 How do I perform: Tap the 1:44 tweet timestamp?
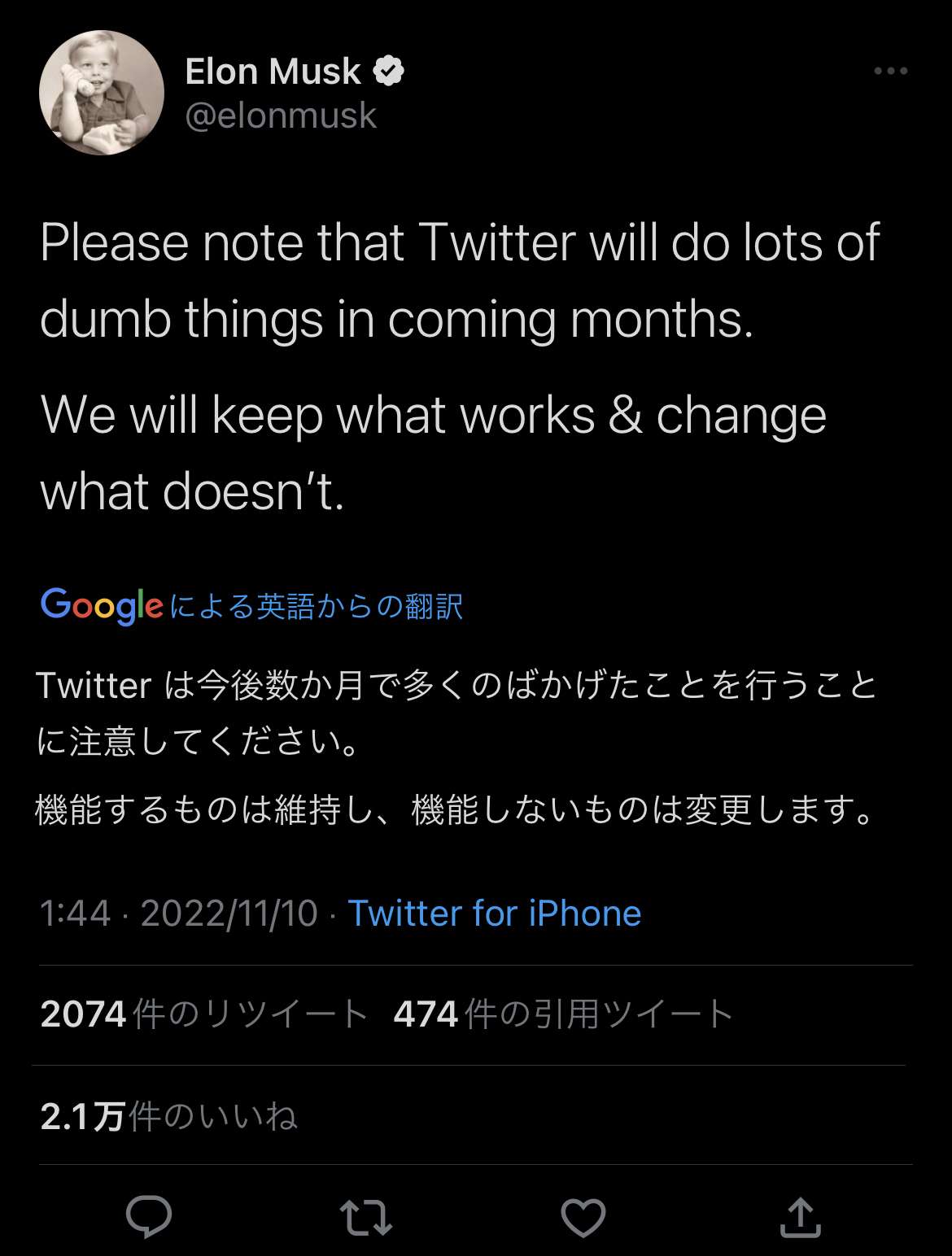[x=75, y=913]
